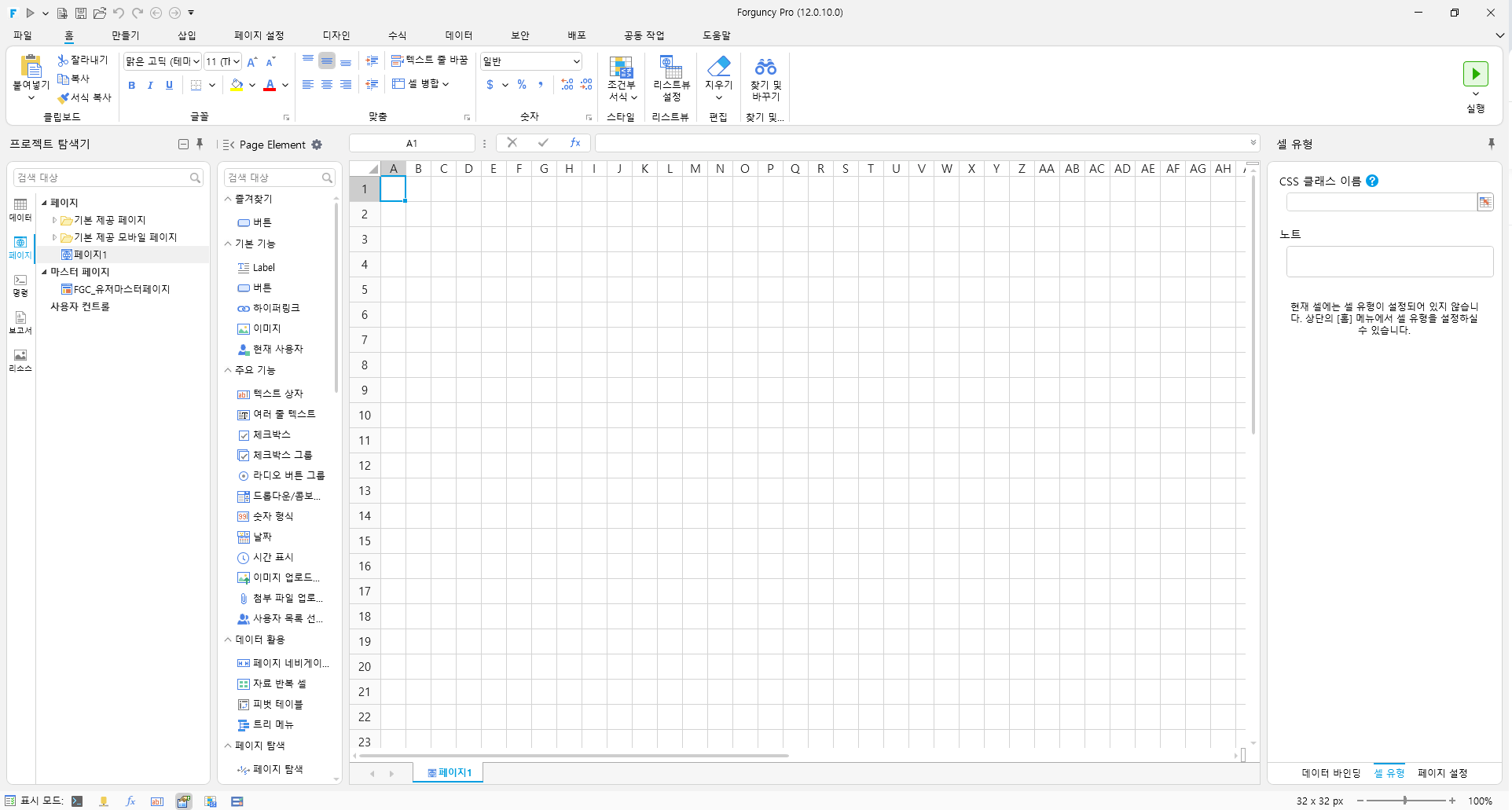
Task: Click the Redo arrow in quick access toolbar
Action: tap(138, 13)
